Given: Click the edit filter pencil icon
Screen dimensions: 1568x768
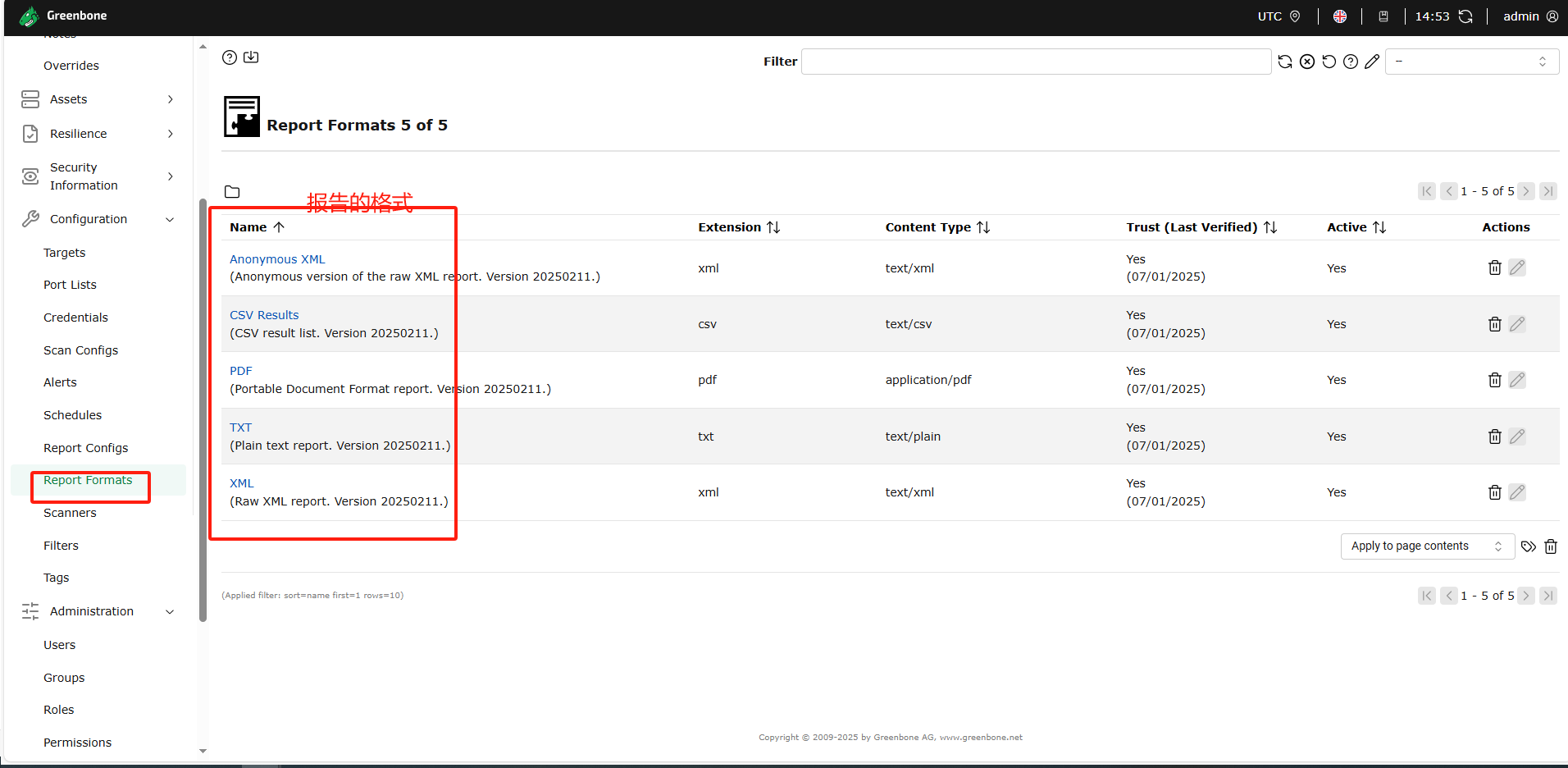Looking at the screenshot, I should (x=1372, y=62).
